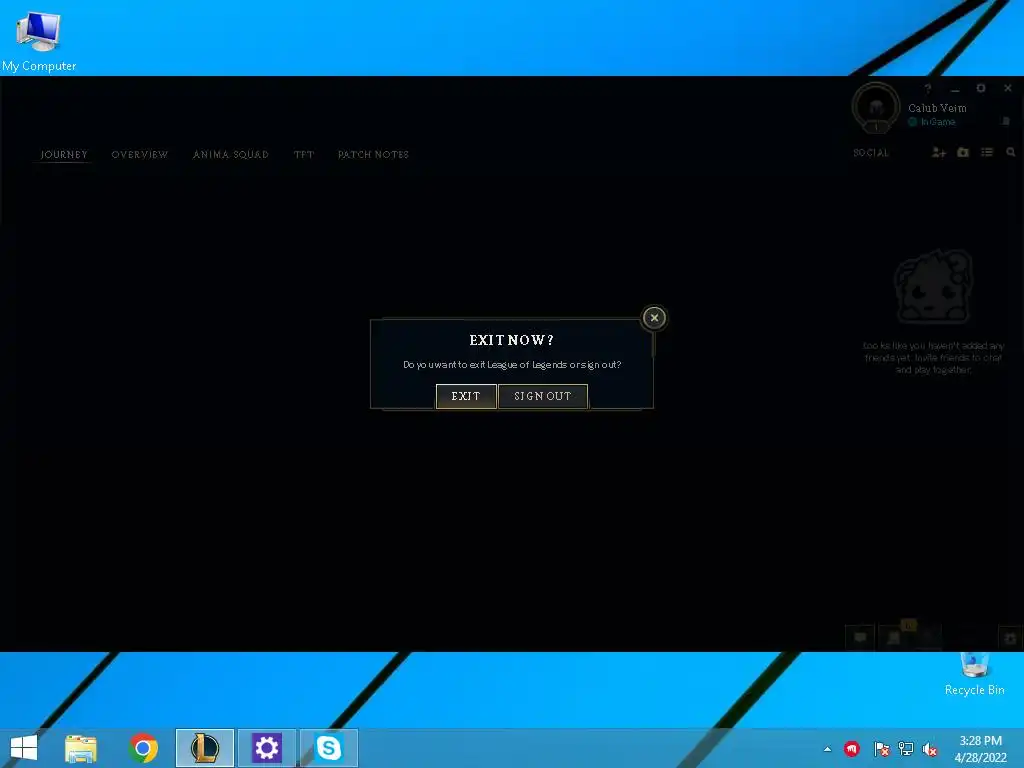Screen dimensions: 1024x768
Task: Open the chat bubble icon at bottom
Action: coord(860,637)
